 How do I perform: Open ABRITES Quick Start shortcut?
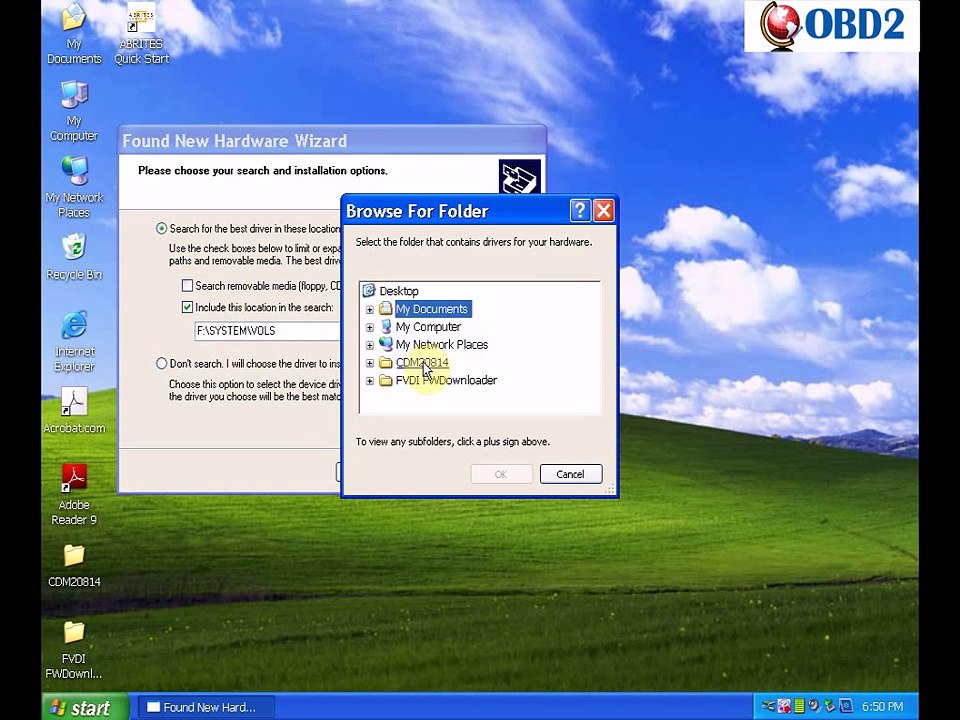point(141,34)
